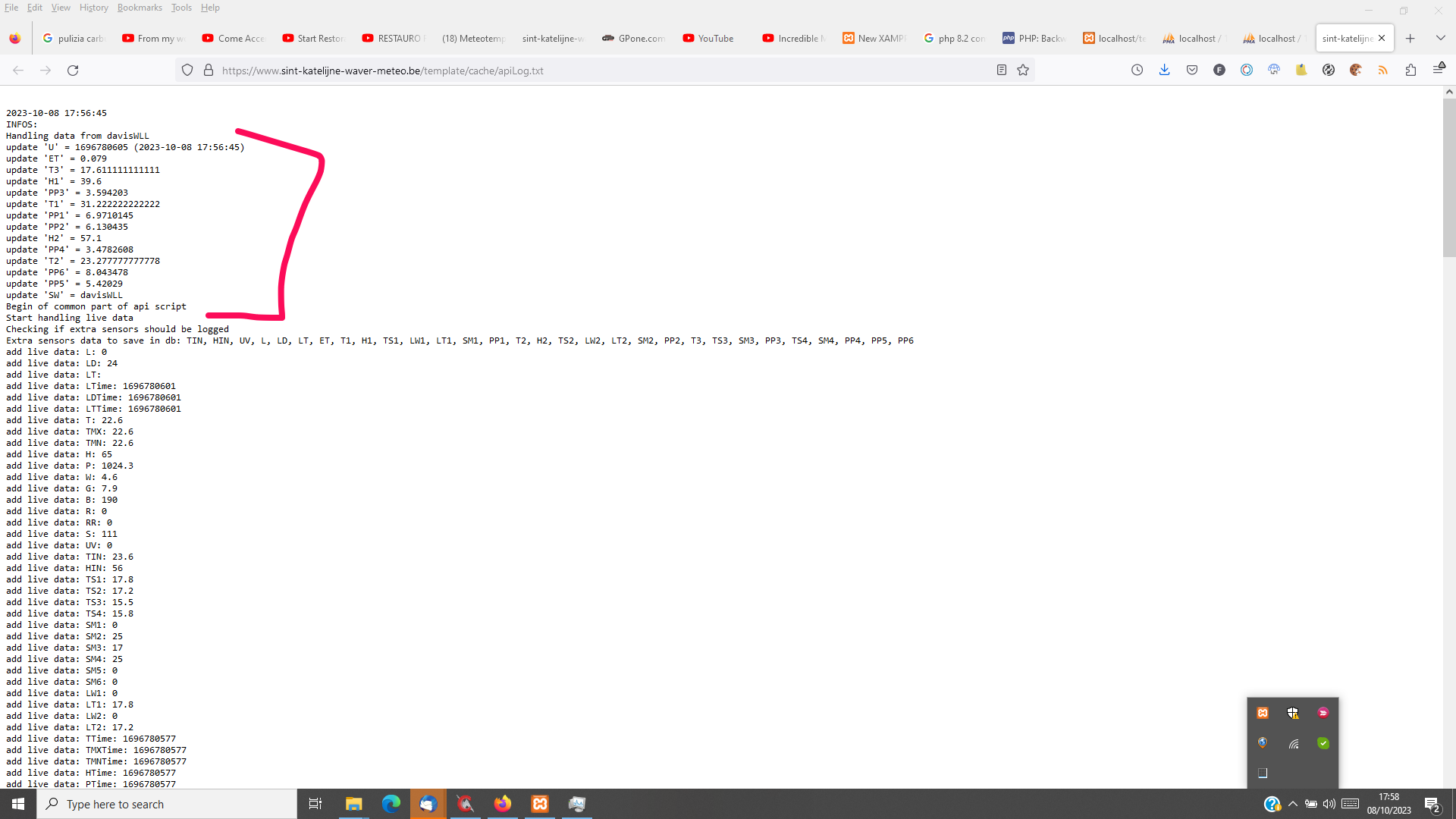
Task: Open the tracking protection shield icon
Action: pyautogui.click(x=187, y=71)
